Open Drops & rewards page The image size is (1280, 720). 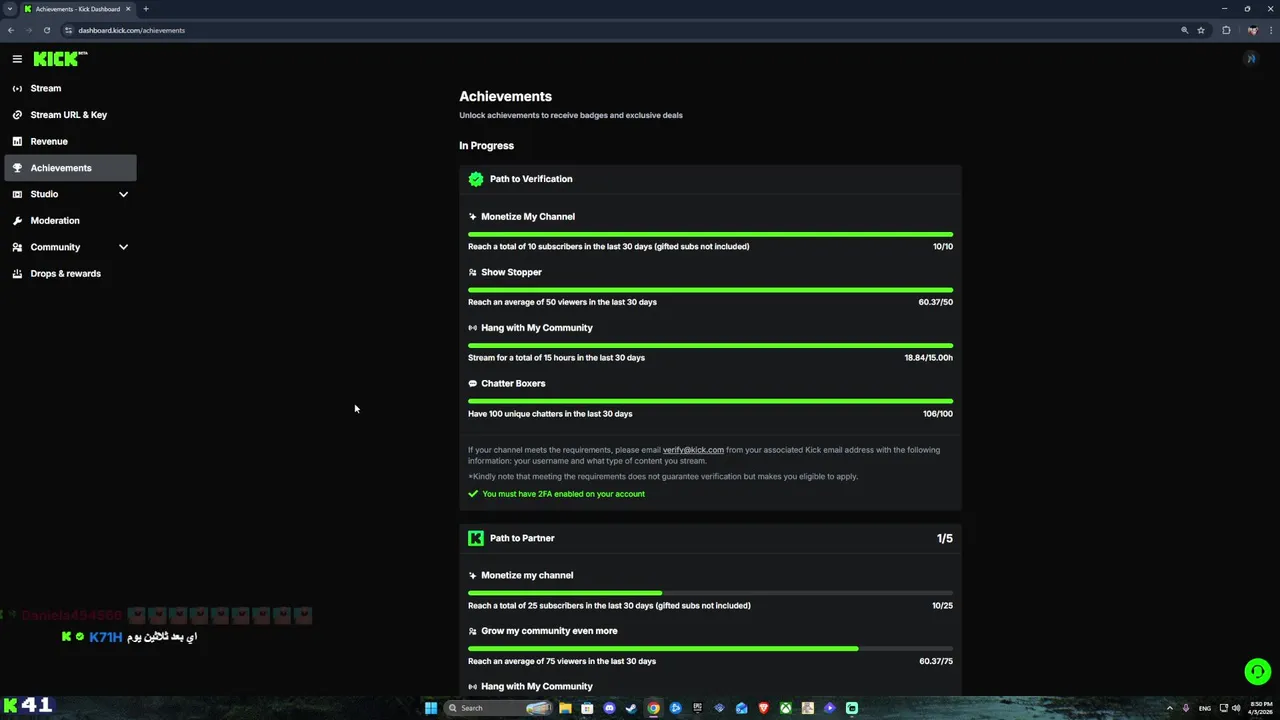point(70,274)
